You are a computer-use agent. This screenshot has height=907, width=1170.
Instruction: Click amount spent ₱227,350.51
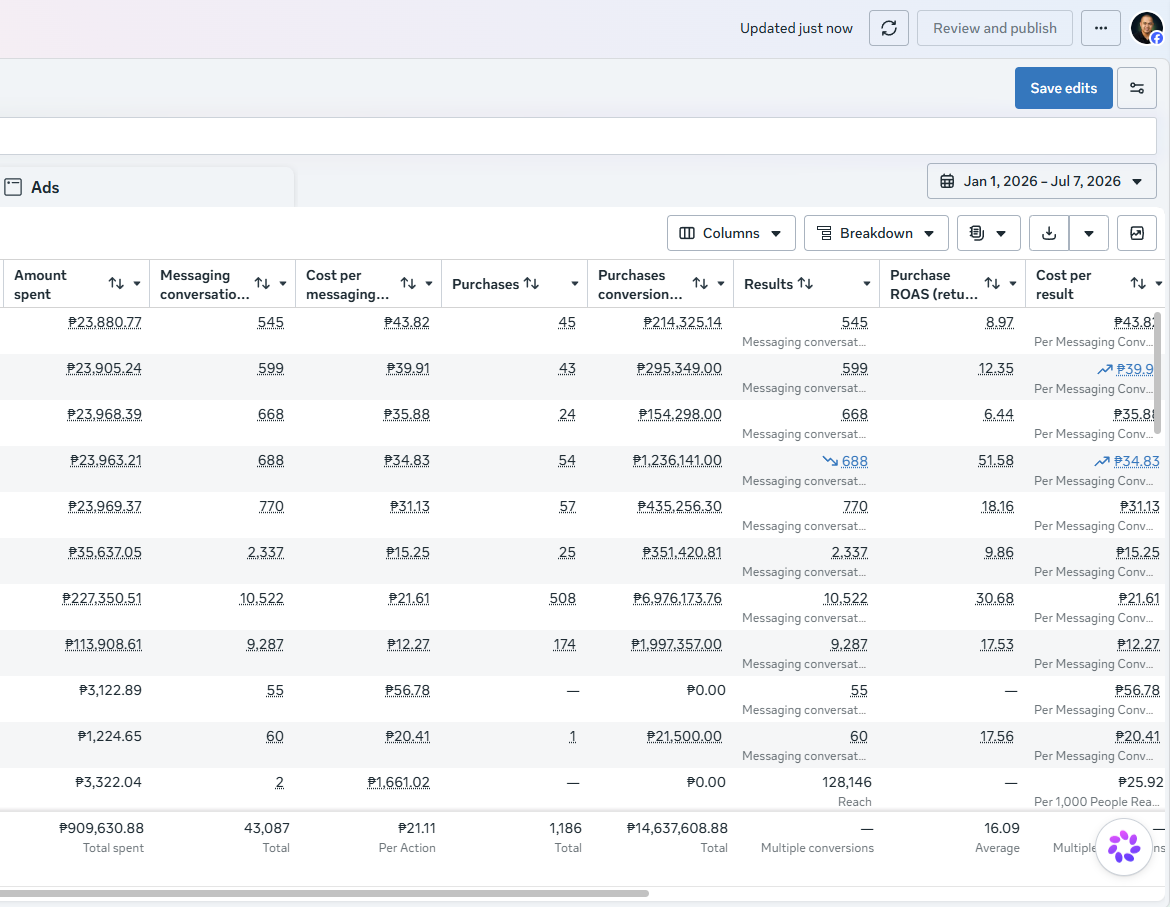click(101, 598)
